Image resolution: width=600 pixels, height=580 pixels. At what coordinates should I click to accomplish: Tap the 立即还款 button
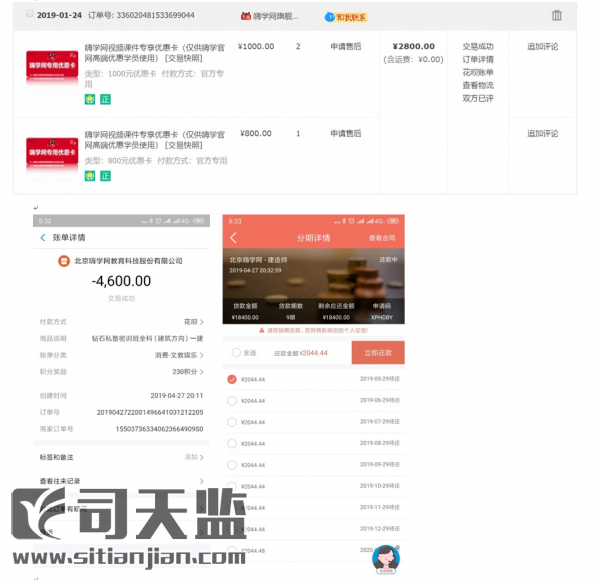point(378,353)
